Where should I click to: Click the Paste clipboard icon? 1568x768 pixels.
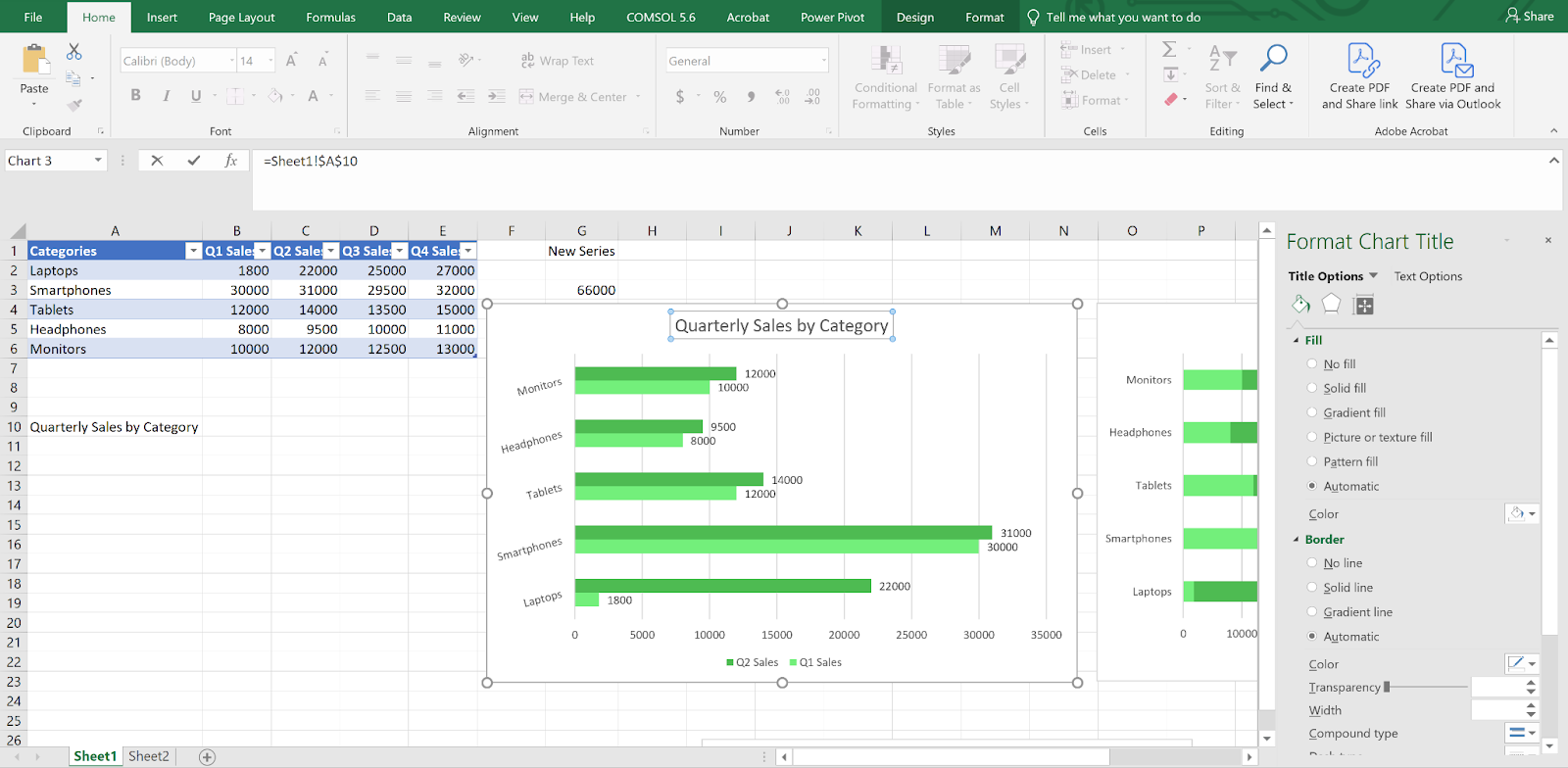point(35,60)
